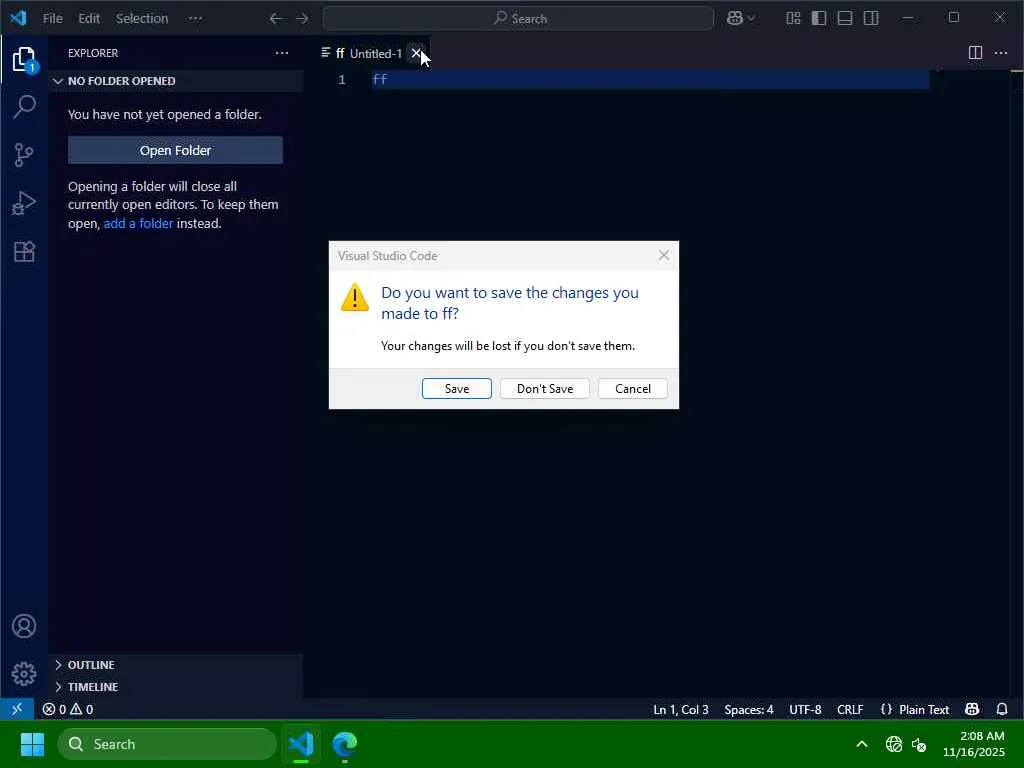Viewport: 1024px width, 768px height.
Task: Open the clock and date 2:08 AM
Action: click(974, 744)
